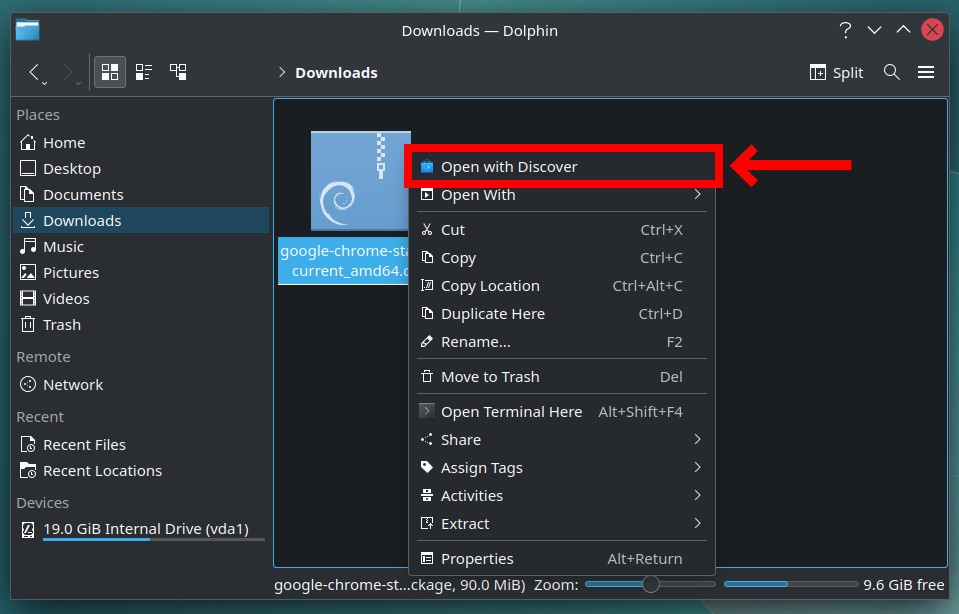Screen dimensions: 959x614
Task: Open Pictures in Places
Action: (141, 272)
